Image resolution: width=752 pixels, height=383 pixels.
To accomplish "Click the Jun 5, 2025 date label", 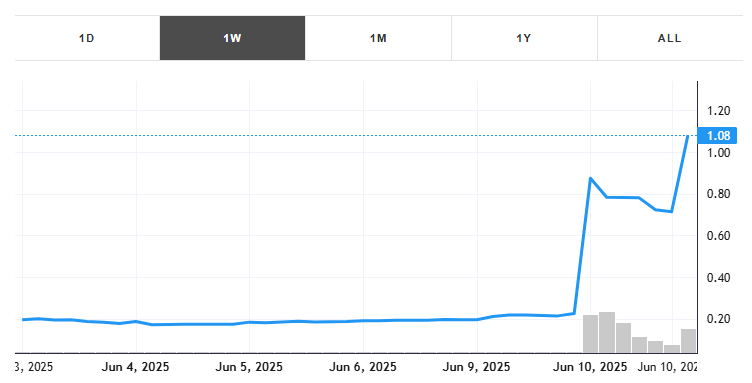I will click(x=249, y=367).
